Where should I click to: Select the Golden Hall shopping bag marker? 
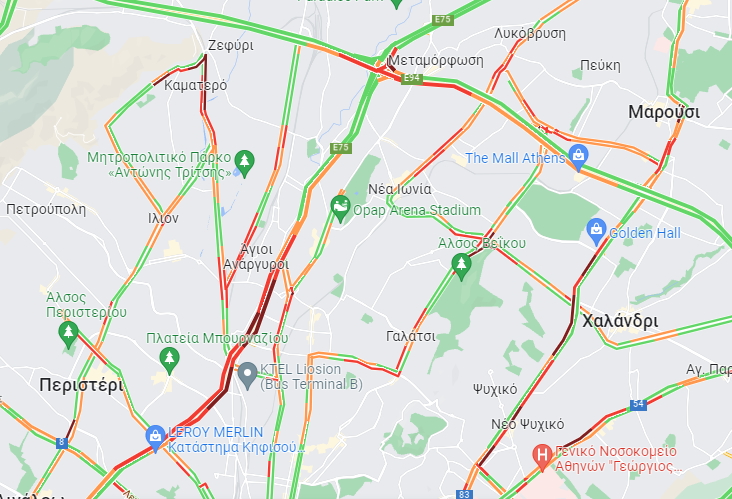tap(596, 231)
